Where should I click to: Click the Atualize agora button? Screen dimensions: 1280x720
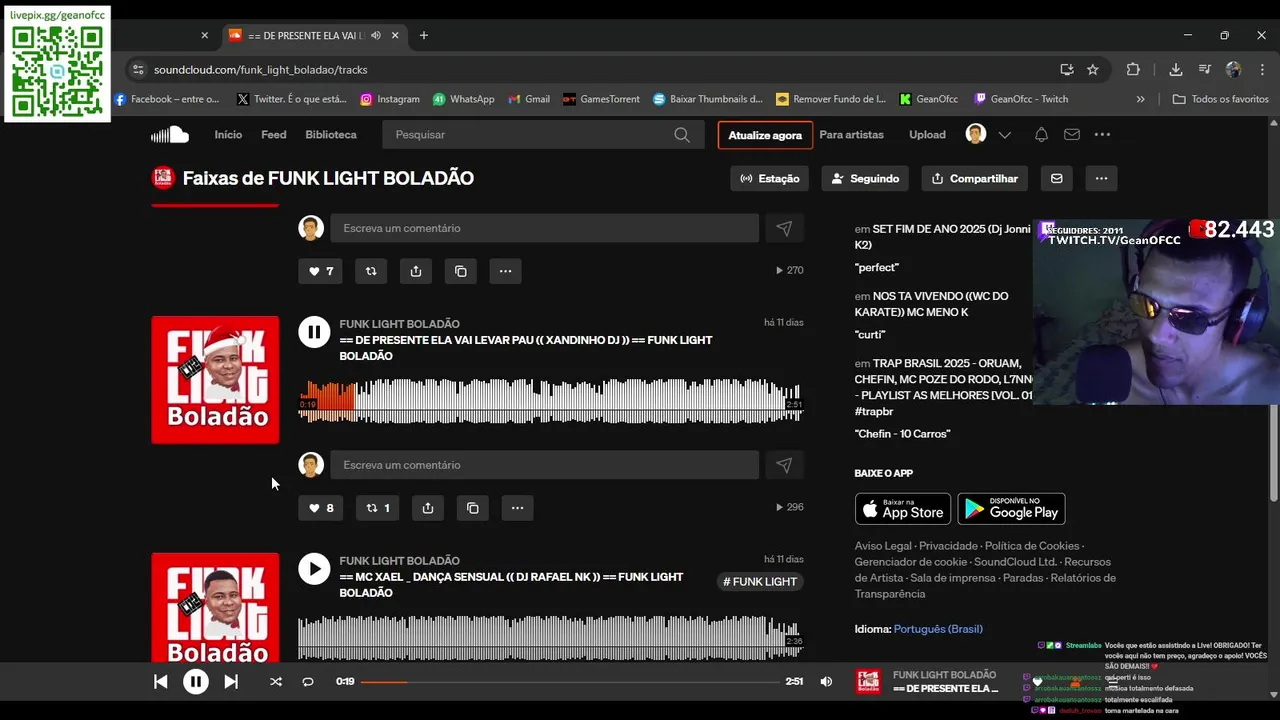(765, 135)
